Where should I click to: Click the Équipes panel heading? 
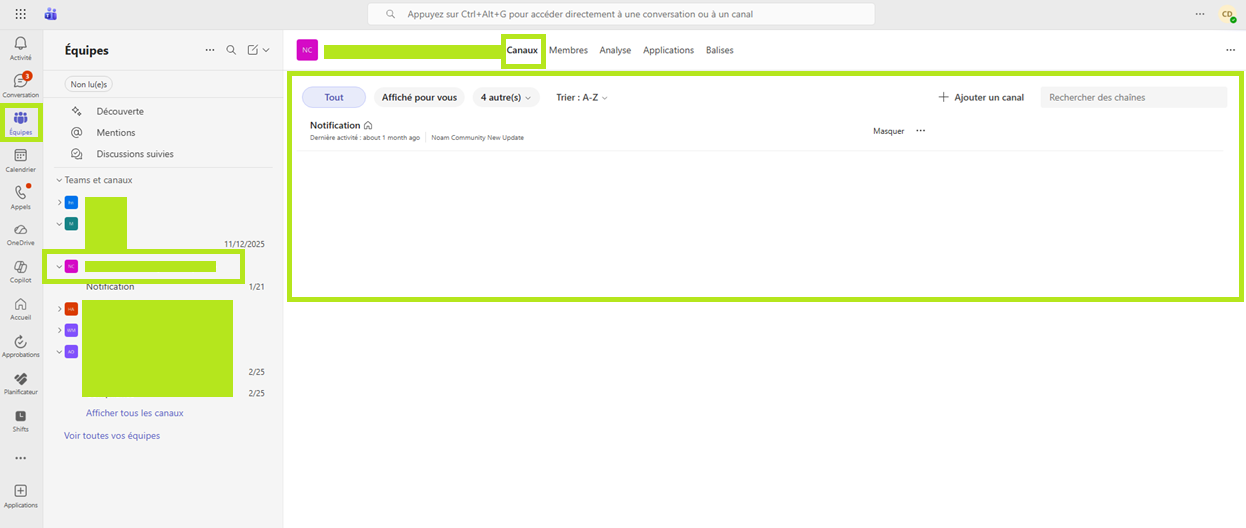pyautogui.click(x=86, y=50)
